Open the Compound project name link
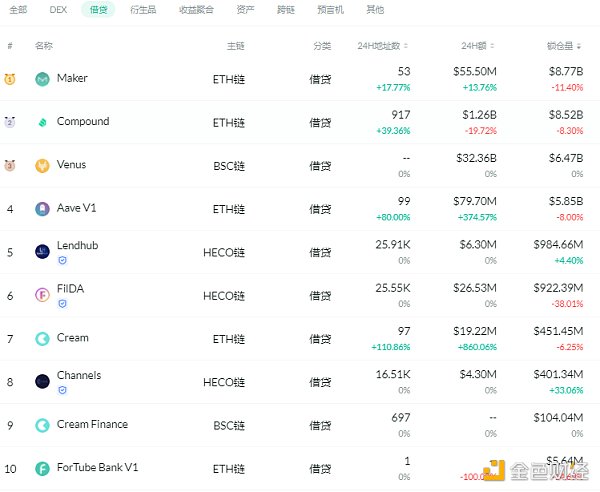 tap(83, 122)
